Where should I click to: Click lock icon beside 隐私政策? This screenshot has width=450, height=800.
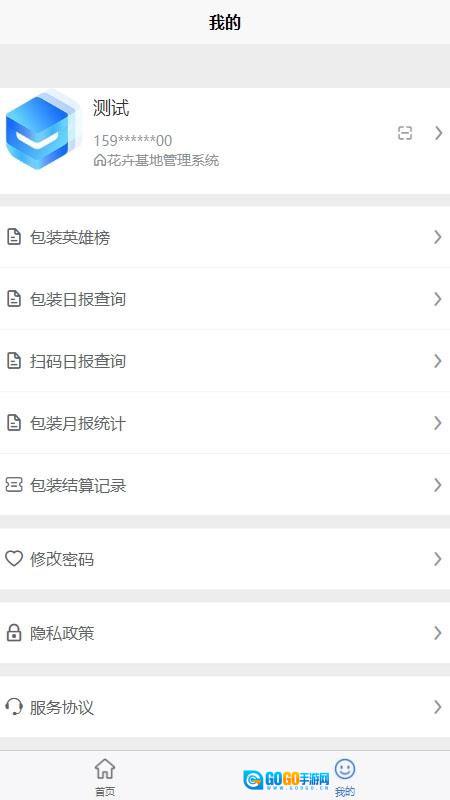pos(14,633)
